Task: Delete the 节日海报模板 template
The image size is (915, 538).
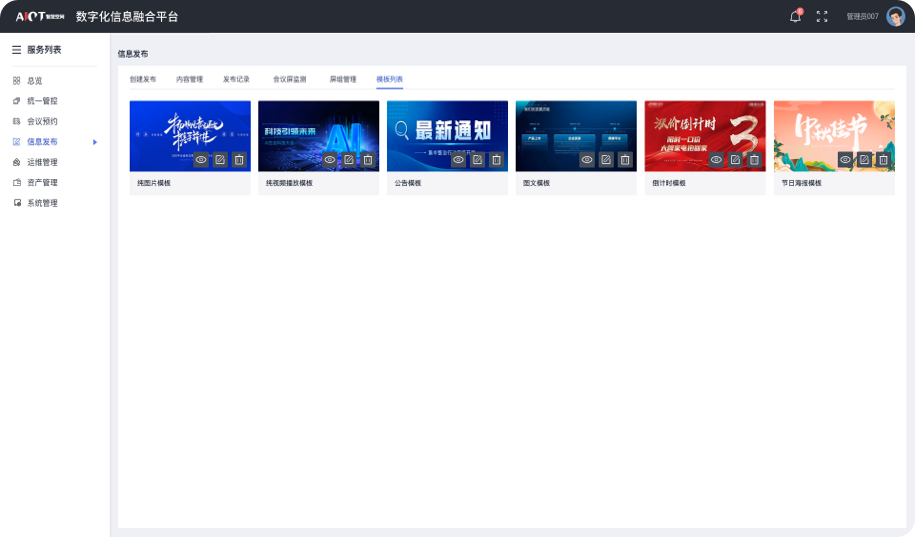Action: tap(883, 159)
